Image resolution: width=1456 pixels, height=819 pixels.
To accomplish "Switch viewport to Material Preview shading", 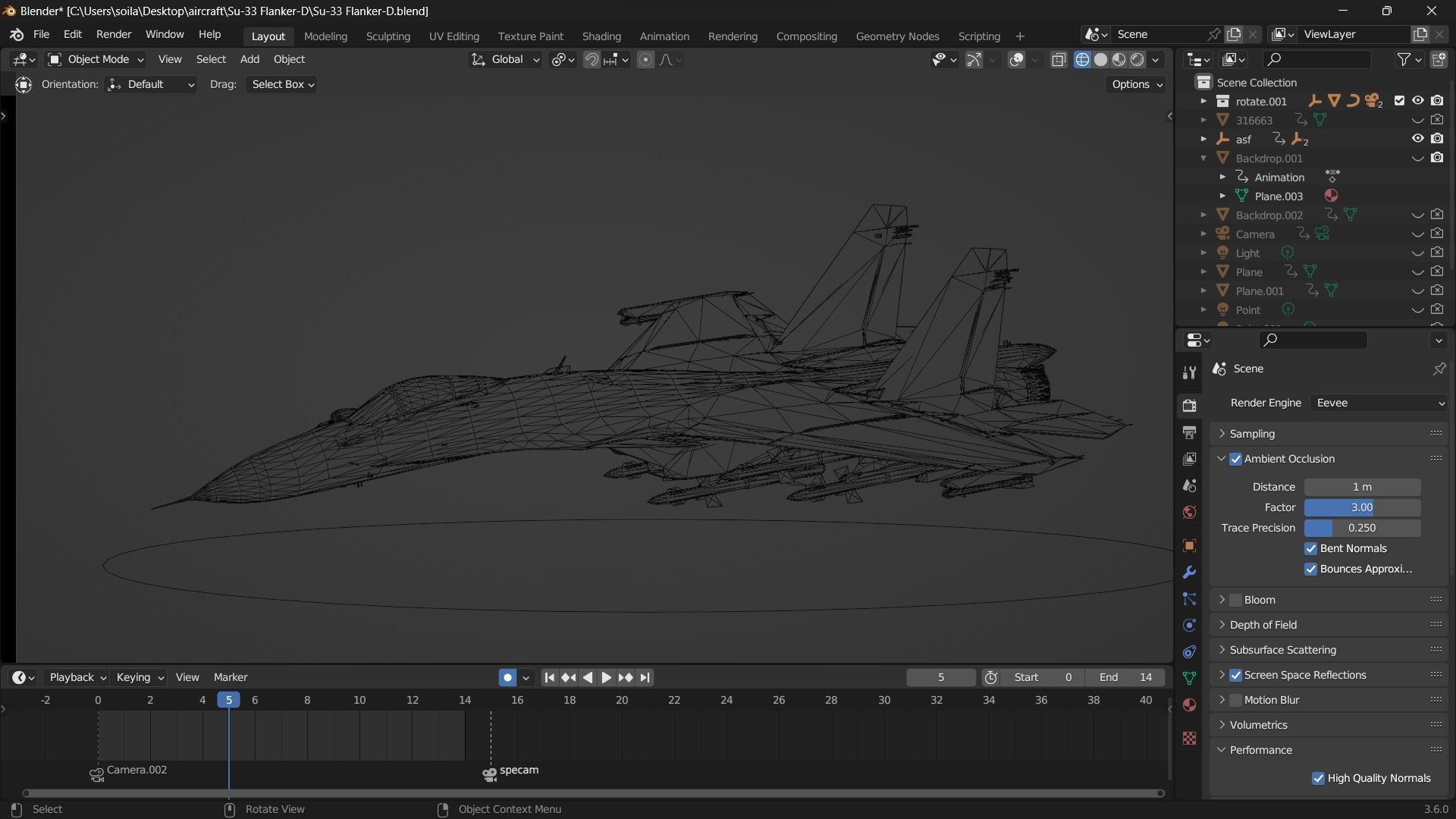I will point(1119,60).
